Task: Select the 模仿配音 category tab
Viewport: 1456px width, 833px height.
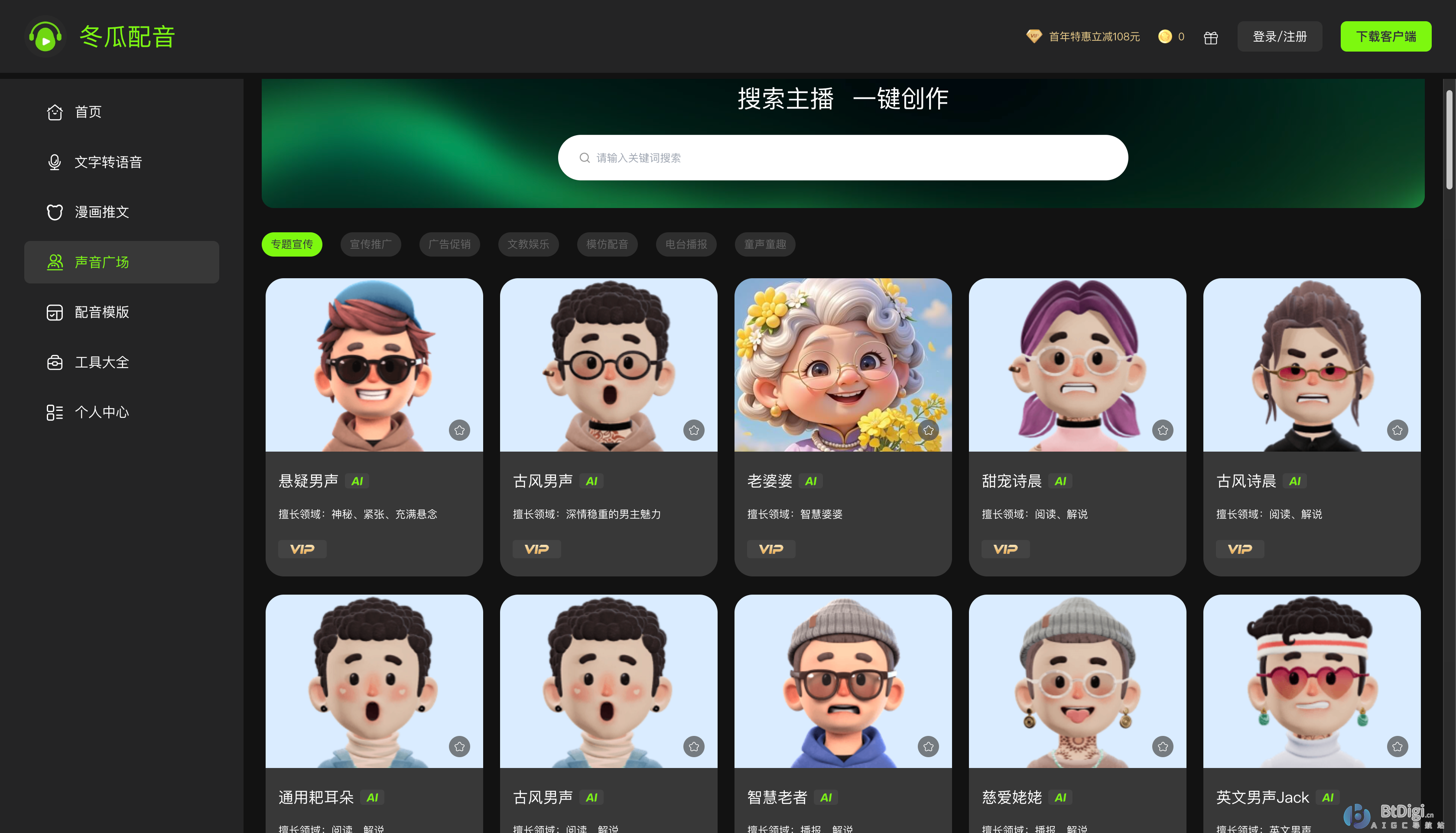Action: click(x=607, y=244)
